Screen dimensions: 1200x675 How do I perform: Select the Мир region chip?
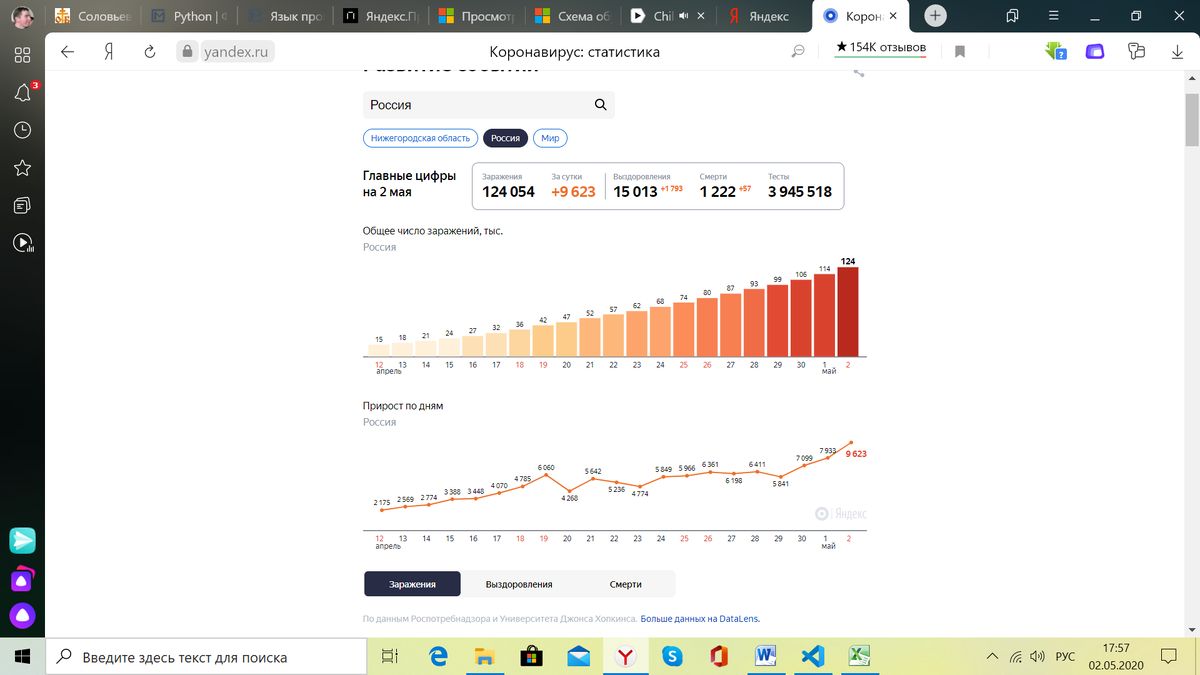(x=550, y=139)
